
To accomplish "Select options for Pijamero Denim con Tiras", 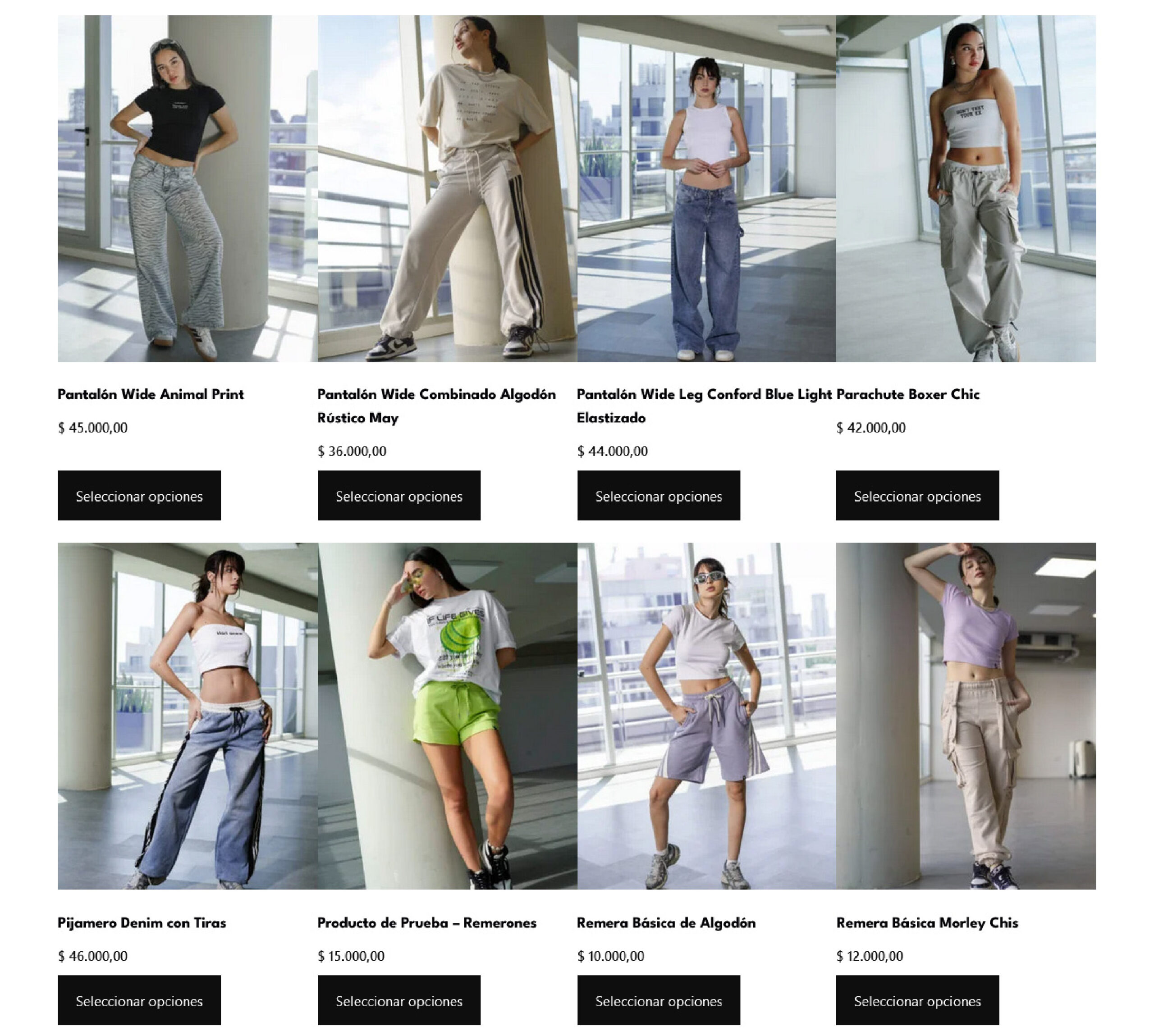I will [x=139, y=1000].
